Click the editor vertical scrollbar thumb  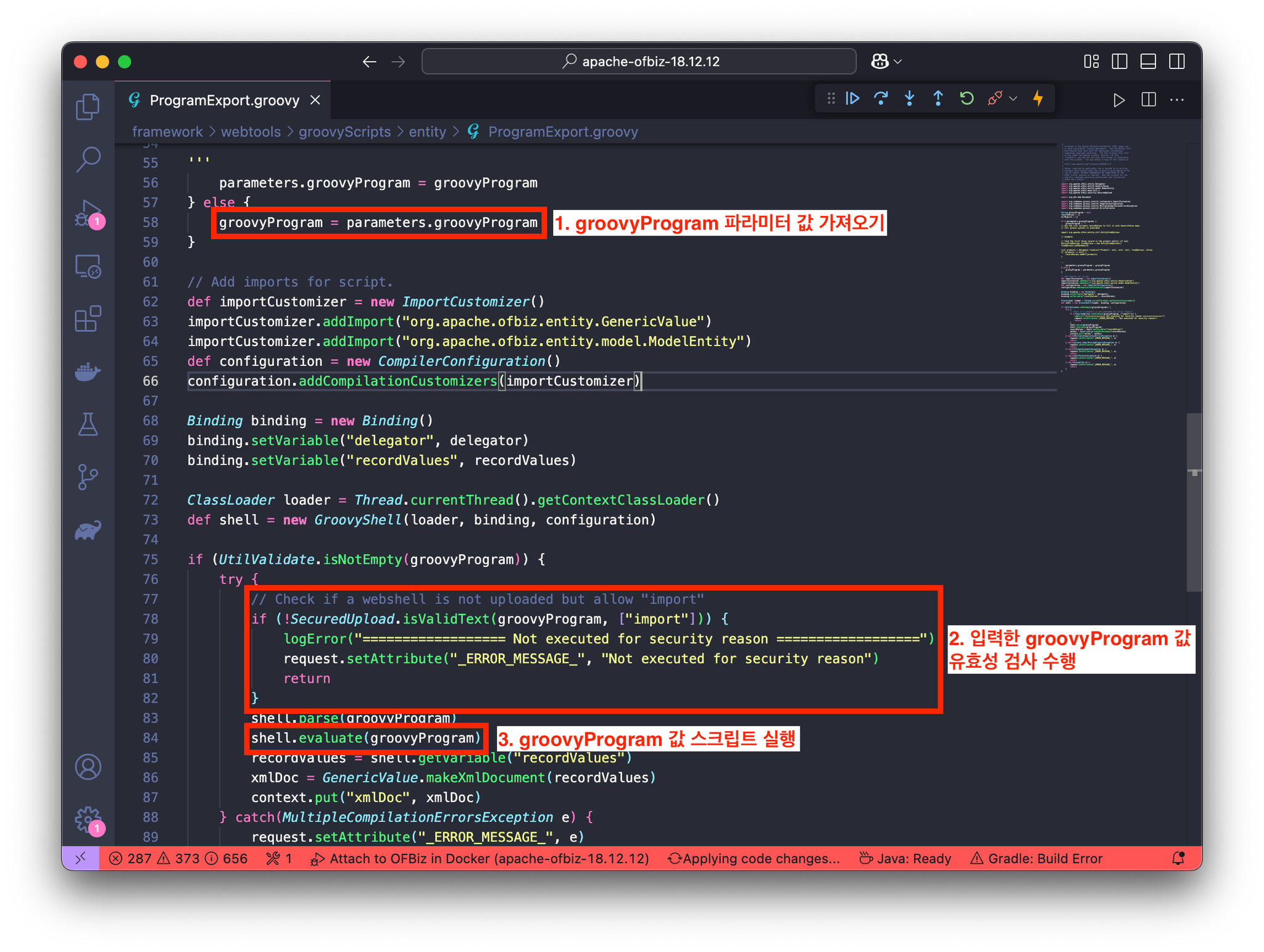[x=1194, y=502]
